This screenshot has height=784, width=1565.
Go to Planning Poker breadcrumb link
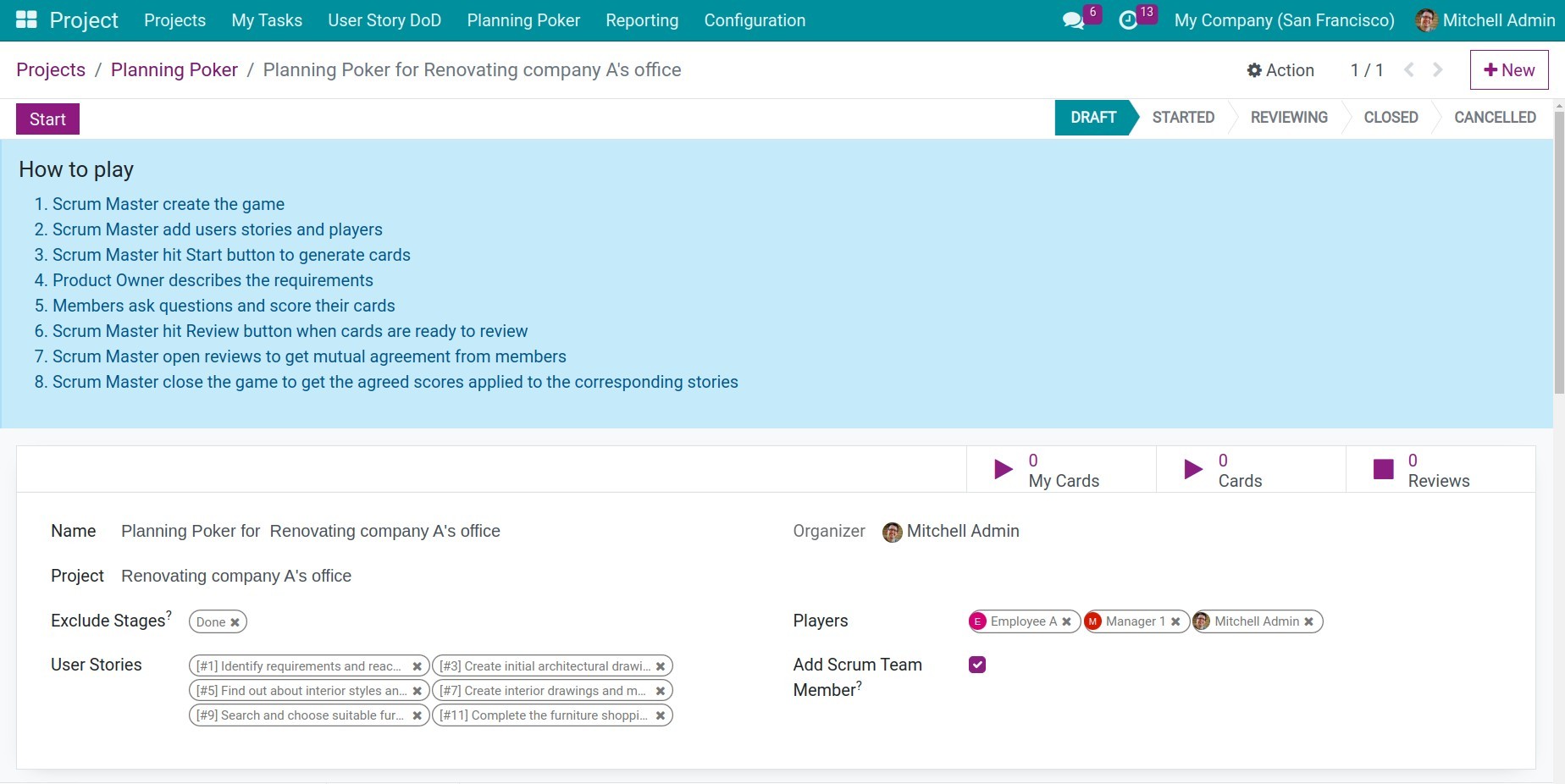pyautogui.click(x=174, y=70)
